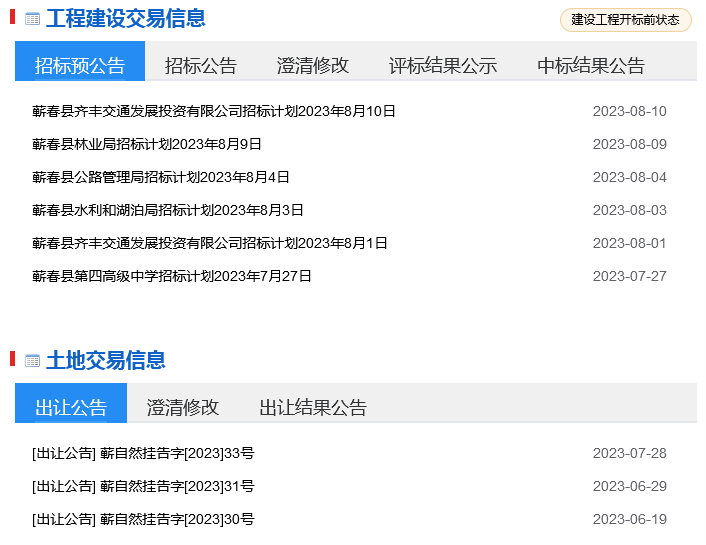706x545 pixels.
Task: Open the 澄清修改 tab under 土地交易信息
Action: (x=182, y=408)
